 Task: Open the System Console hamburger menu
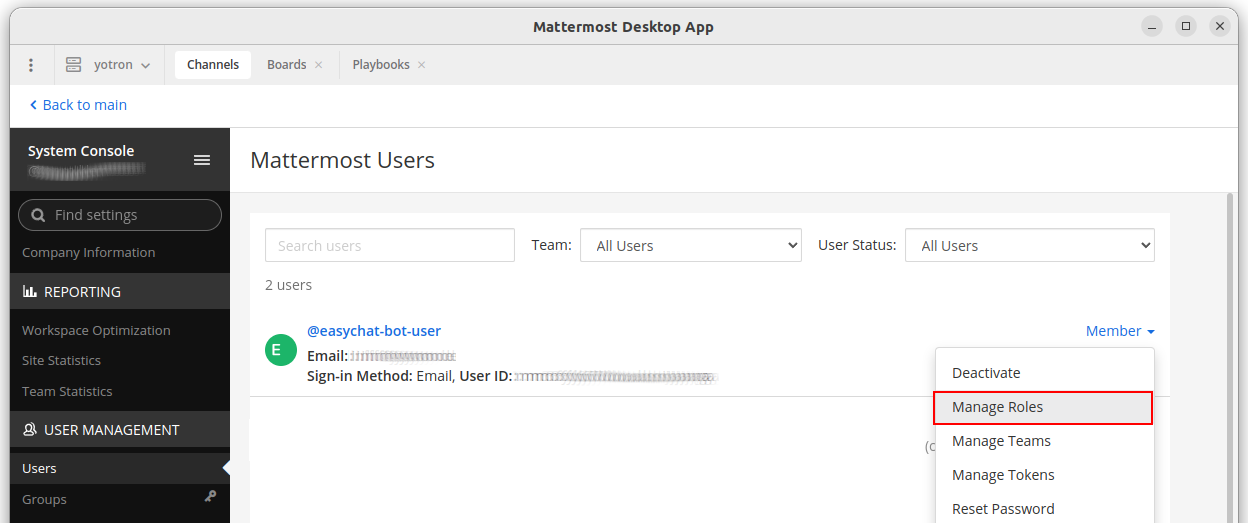coord(202,160)
